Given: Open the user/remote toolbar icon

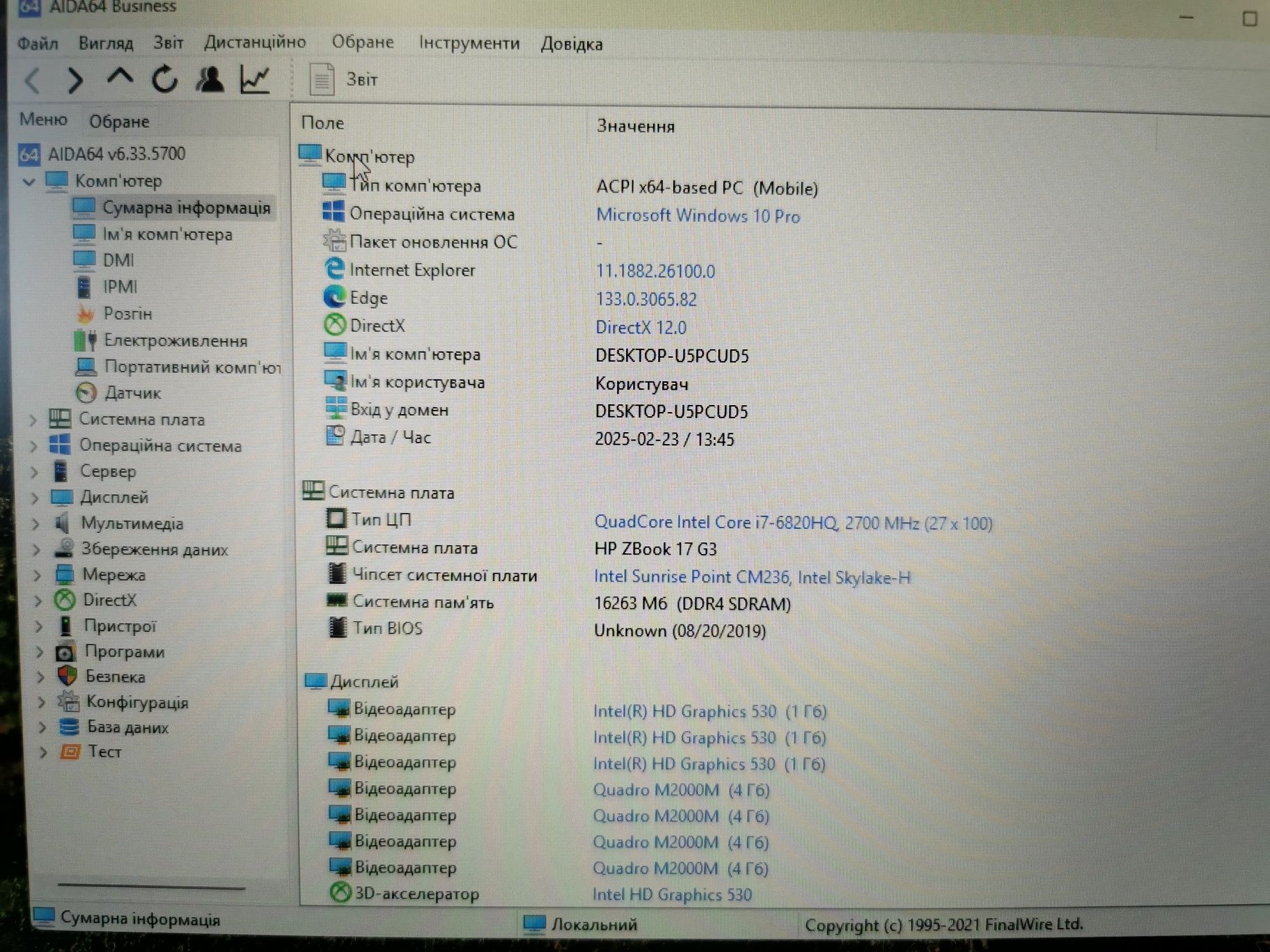Looking at the screenshot, I should (210, 79).
